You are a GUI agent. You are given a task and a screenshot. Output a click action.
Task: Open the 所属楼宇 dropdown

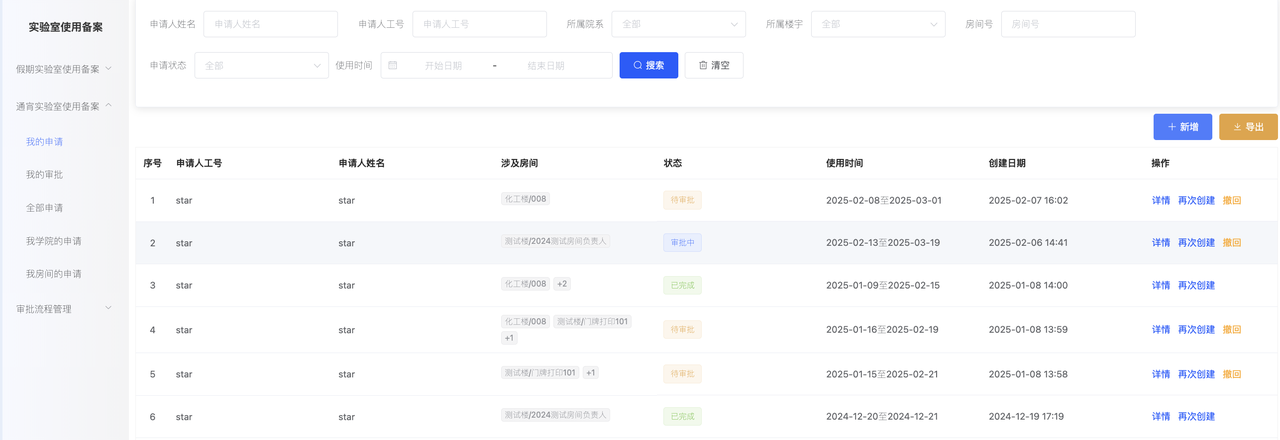point(878,24)
